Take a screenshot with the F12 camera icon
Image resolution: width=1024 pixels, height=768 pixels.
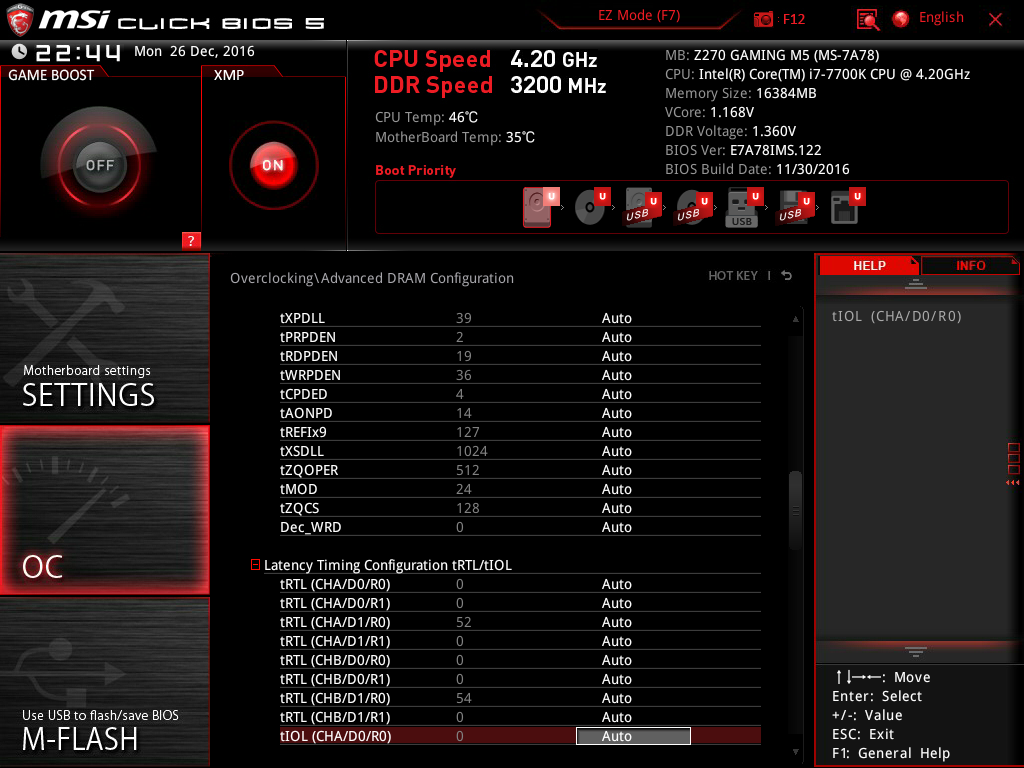point(763,19)
